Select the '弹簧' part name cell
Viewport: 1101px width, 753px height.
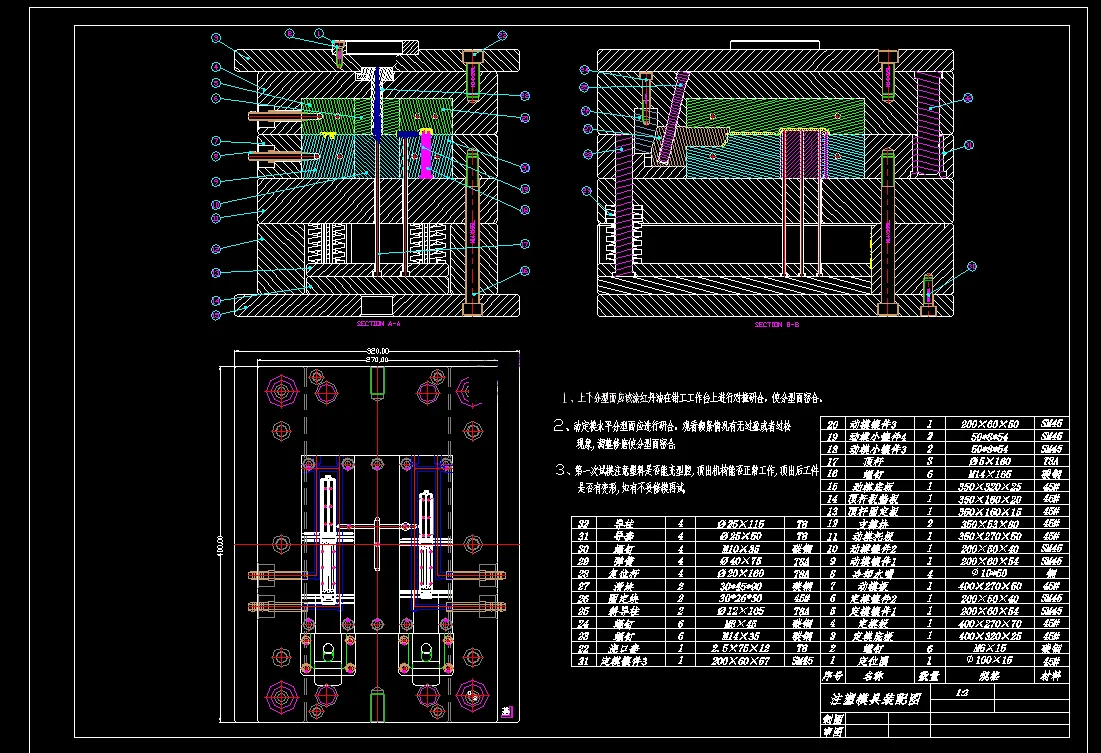pos(624,562)
